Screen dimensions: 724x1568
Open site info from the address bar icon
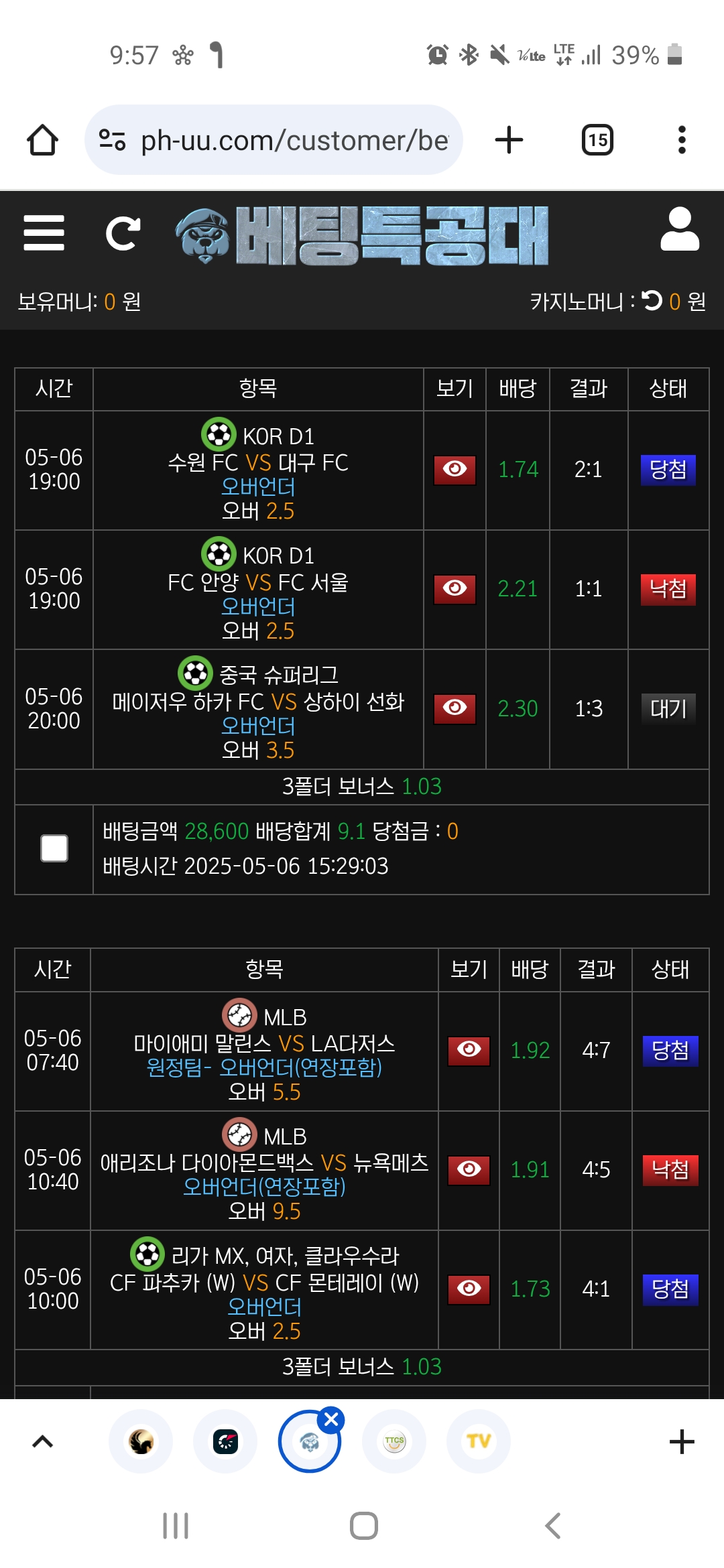point(112,140)
